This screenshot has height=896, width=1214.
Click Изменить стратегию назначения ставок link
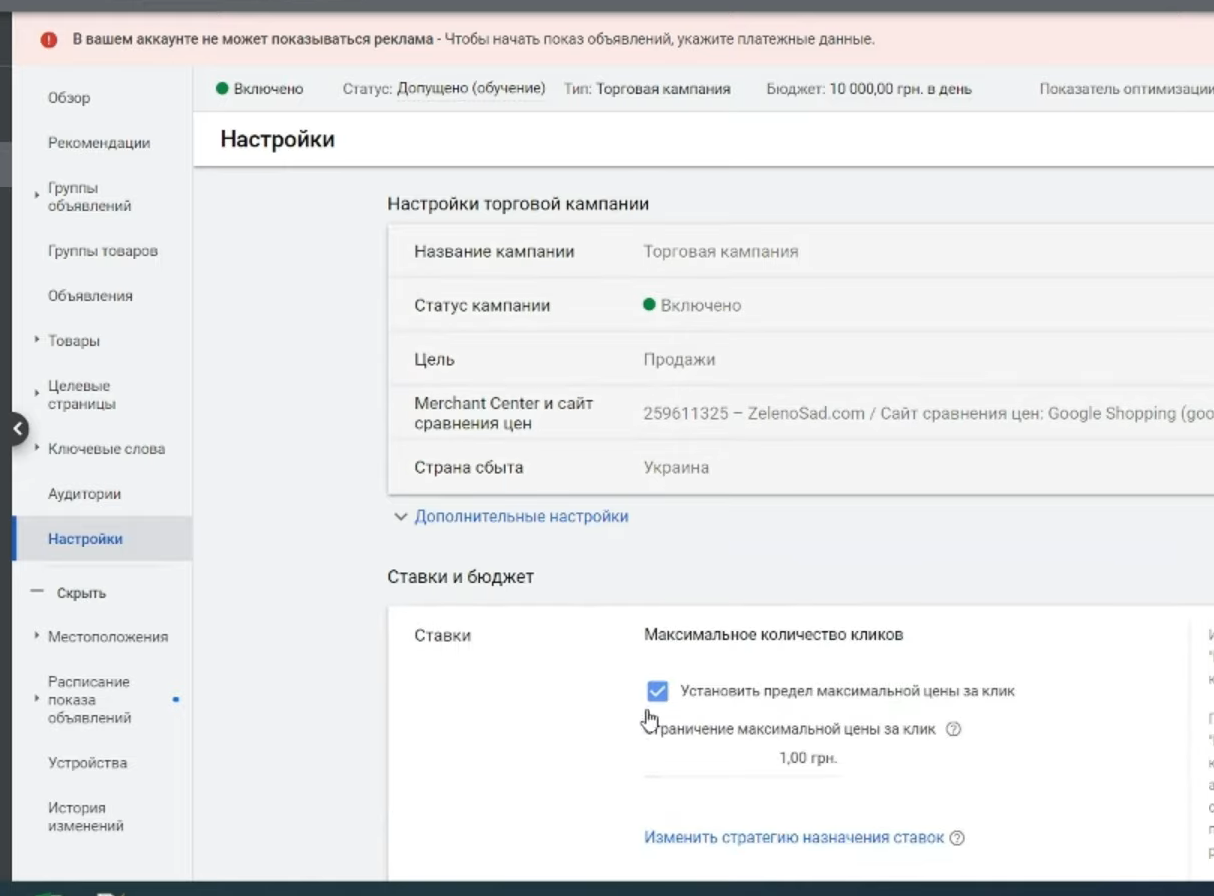pyautogui.click(x=794, y=838)
